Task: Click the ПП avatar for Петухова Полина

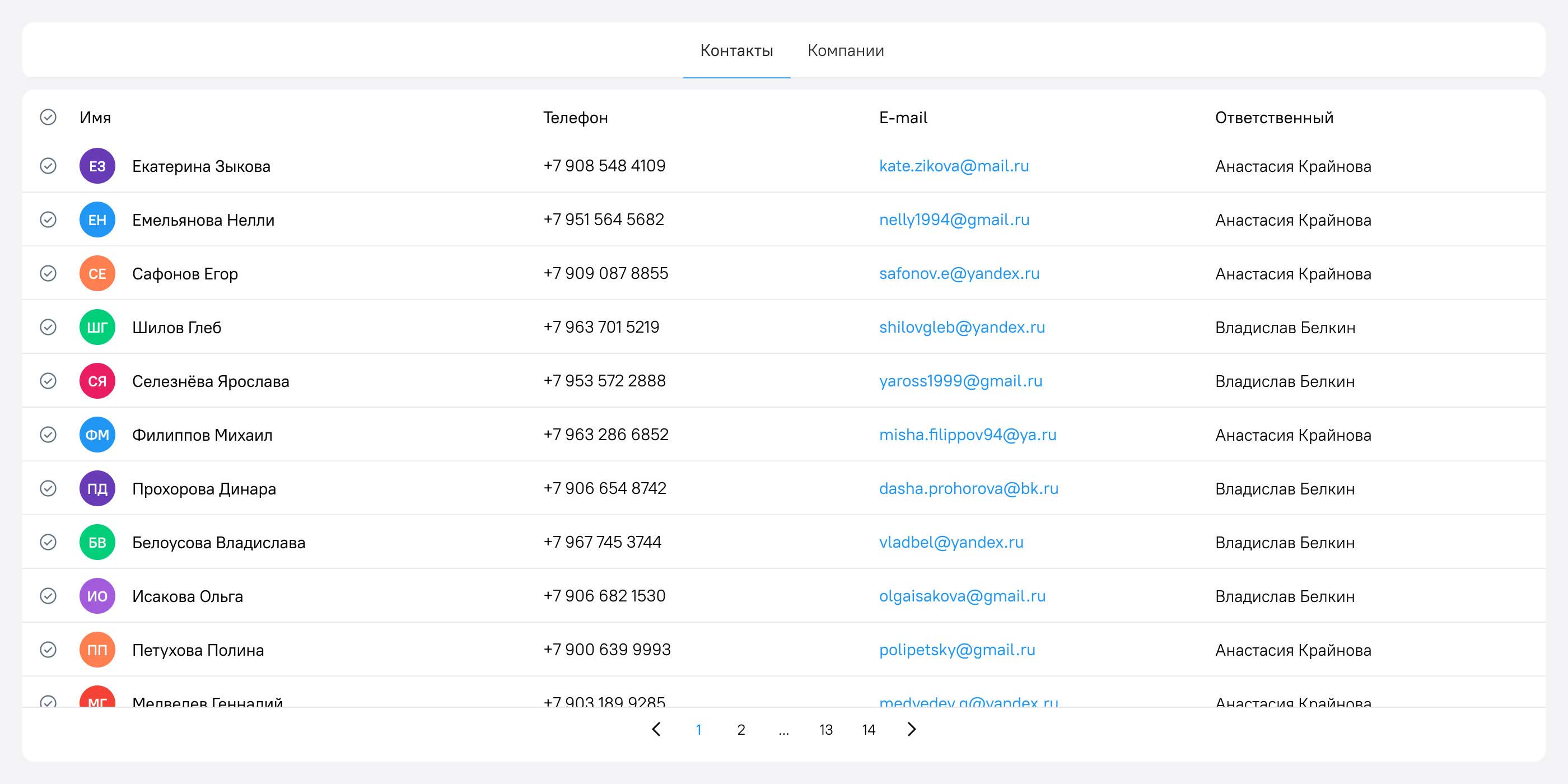Action: pos(97,650)
